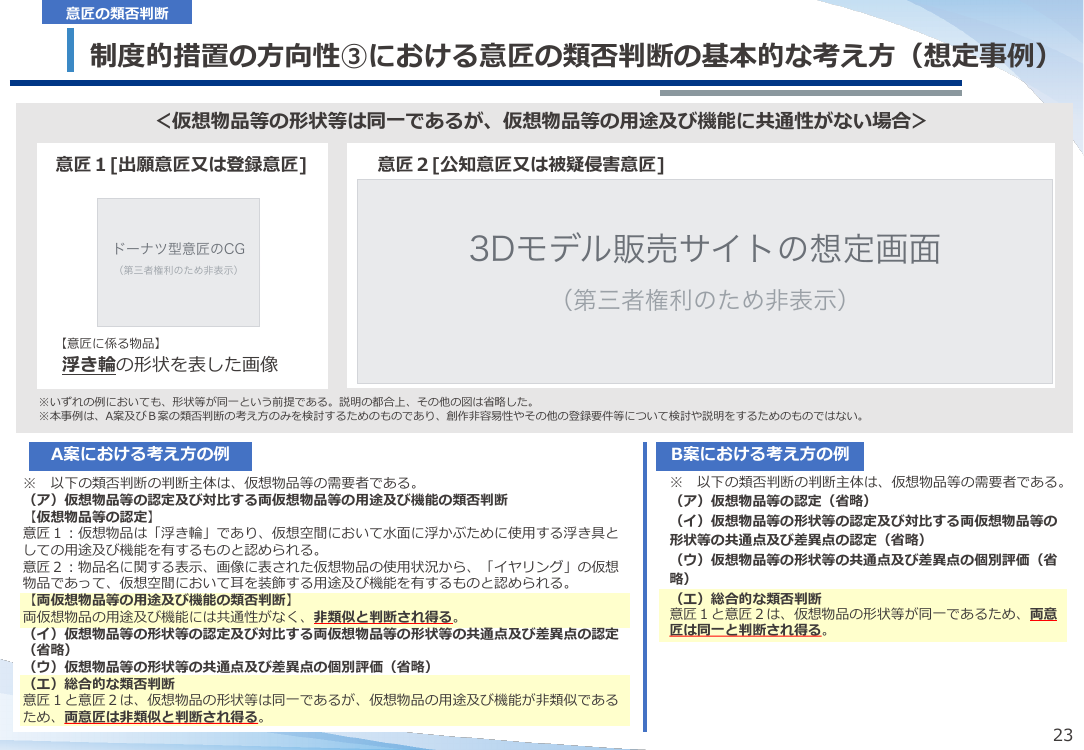Click the highlighted label '【両仮想物品等の用途及び機能の類否判断】'

(x=158, y=600)
